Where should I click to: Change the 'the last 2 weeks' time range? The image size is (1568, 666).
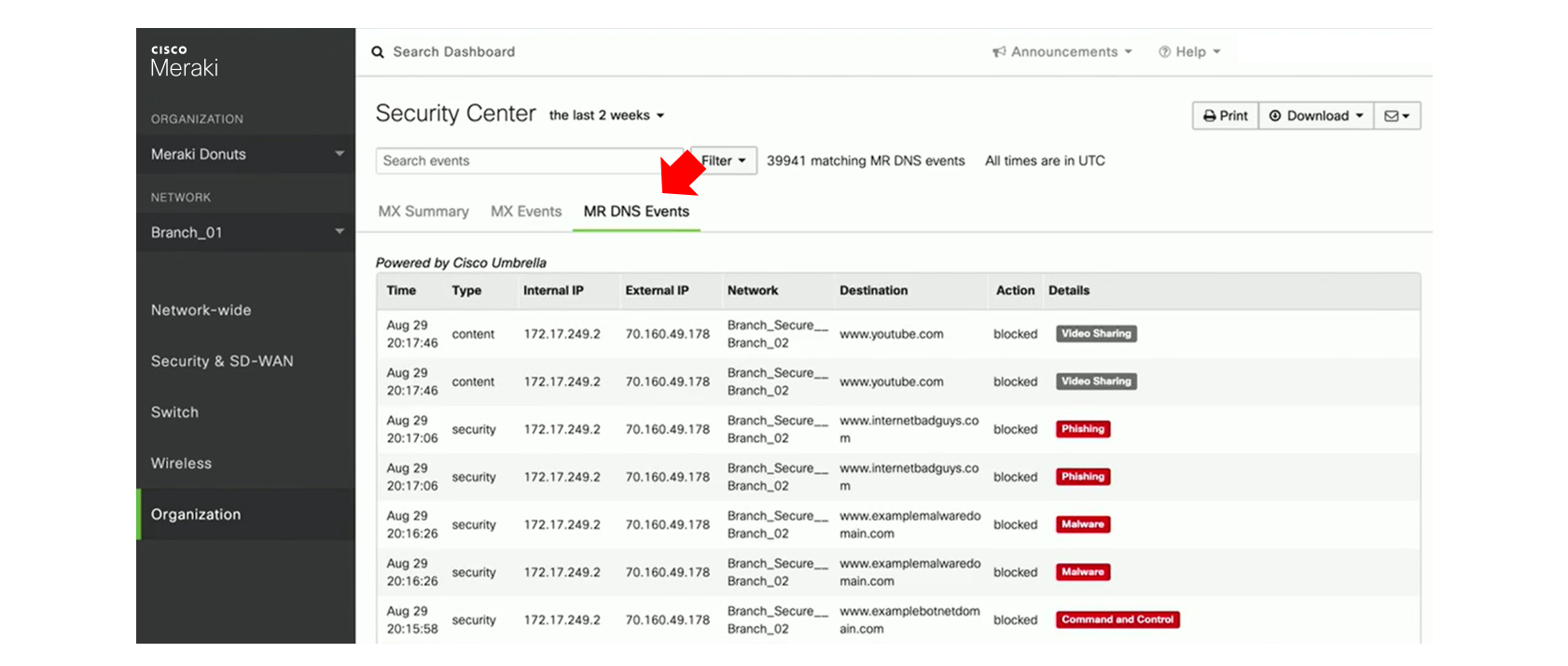pyautogui.click(x=606, y=116)
